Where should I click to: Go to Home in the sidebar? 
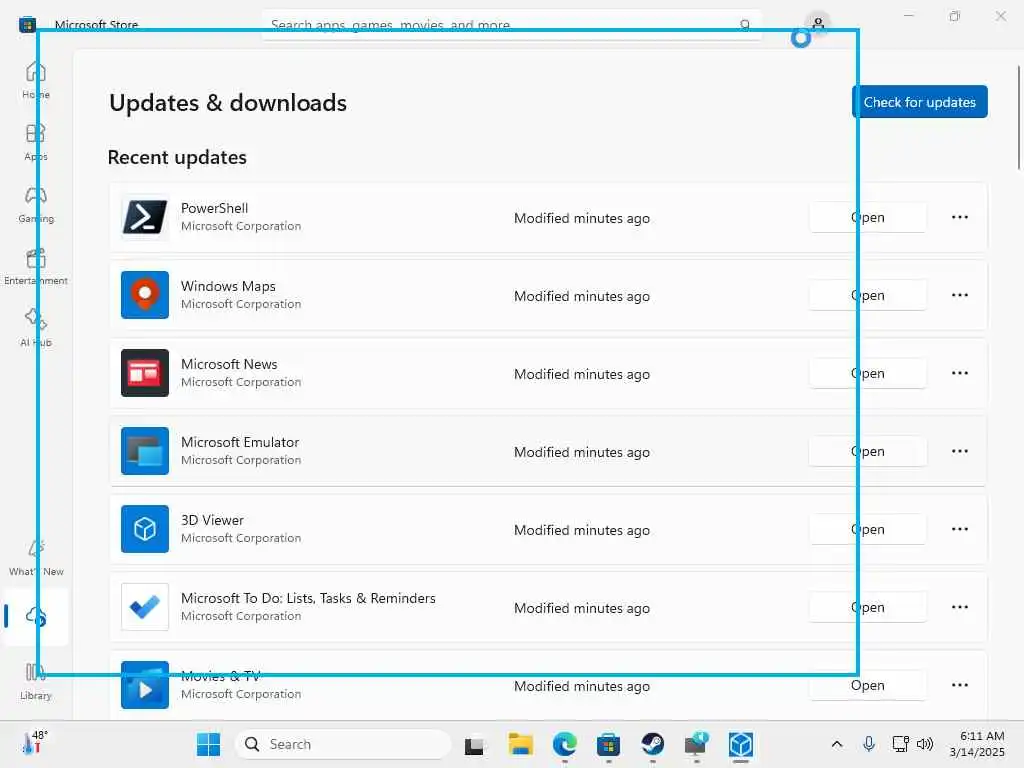(35, 80)
